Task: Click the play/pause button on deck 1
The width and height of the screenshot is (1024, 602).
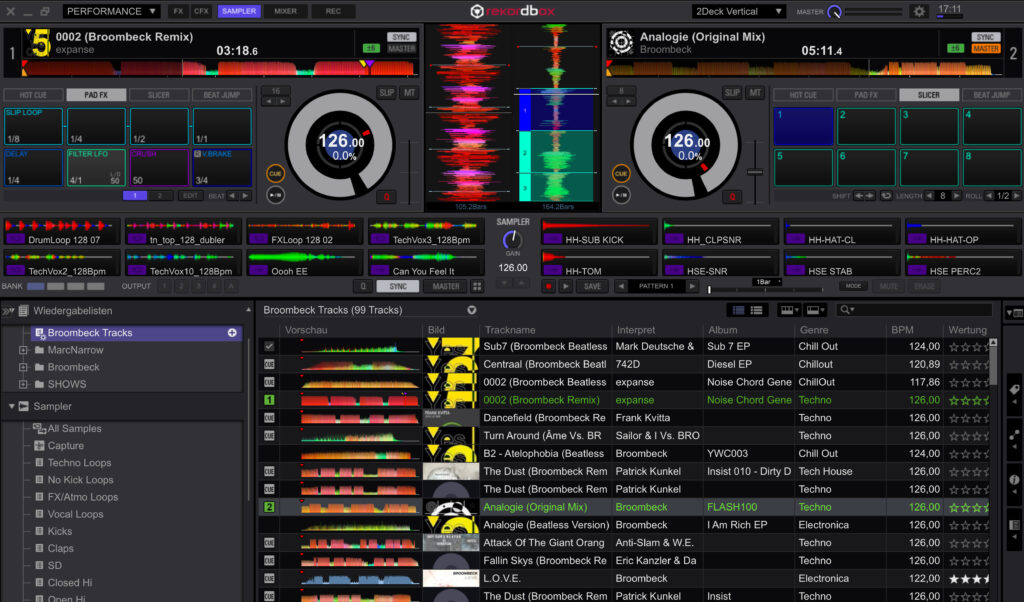Action: pos(276,195)
